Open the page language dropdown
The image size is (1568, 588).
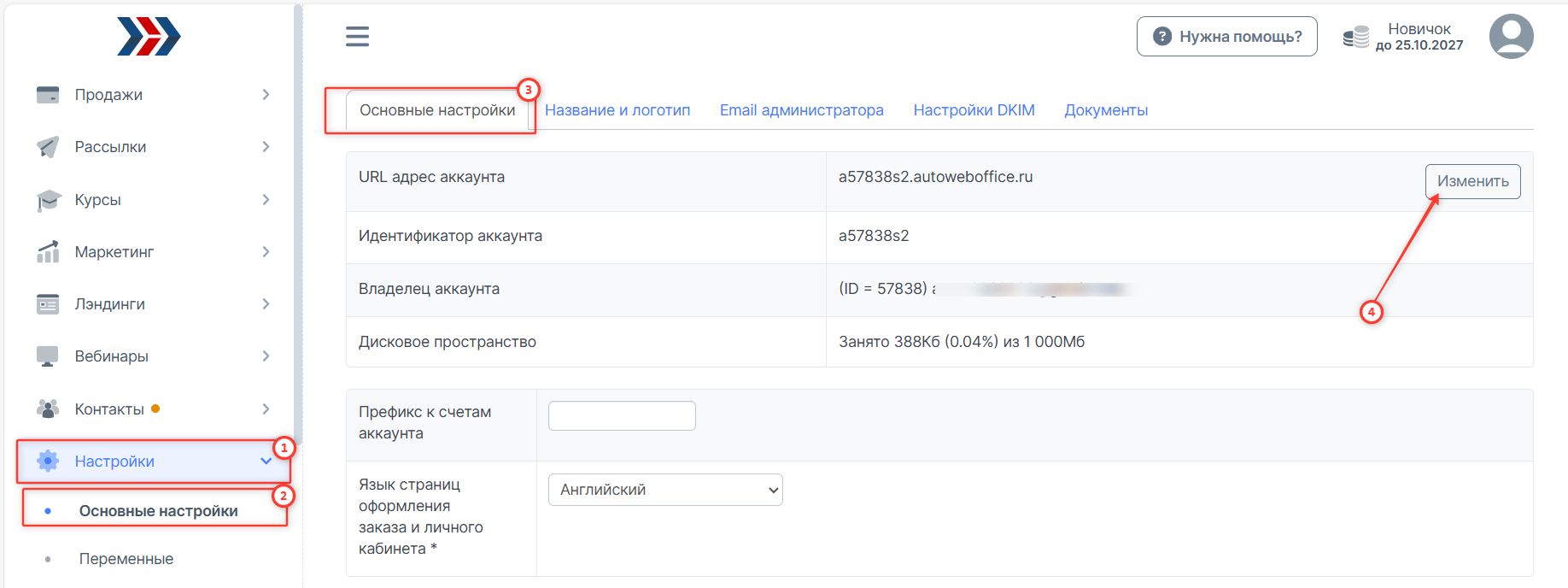click(664, 490)
